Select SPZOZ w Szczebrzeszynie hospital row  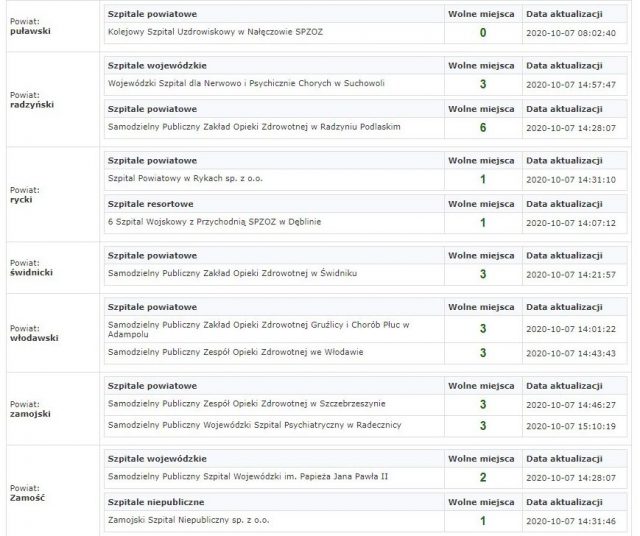365,405
